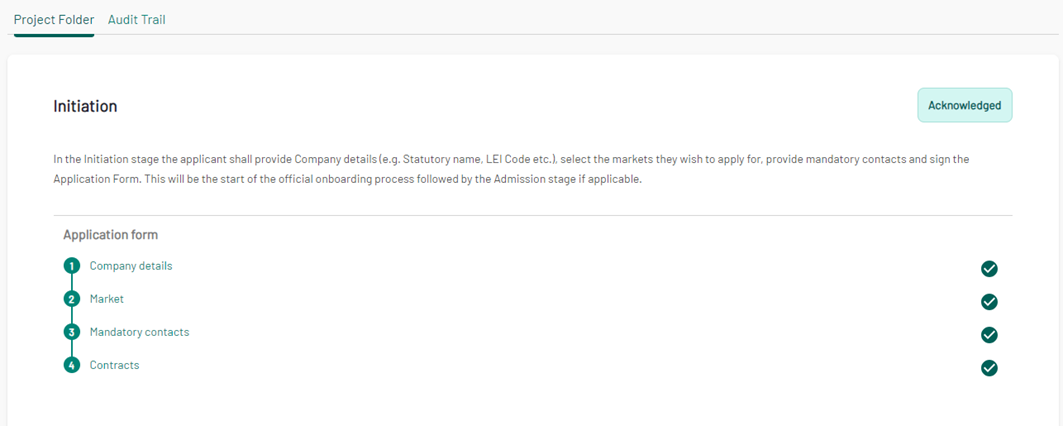Click the stepper line between steps 3 and 4

(x=71, y=349)
